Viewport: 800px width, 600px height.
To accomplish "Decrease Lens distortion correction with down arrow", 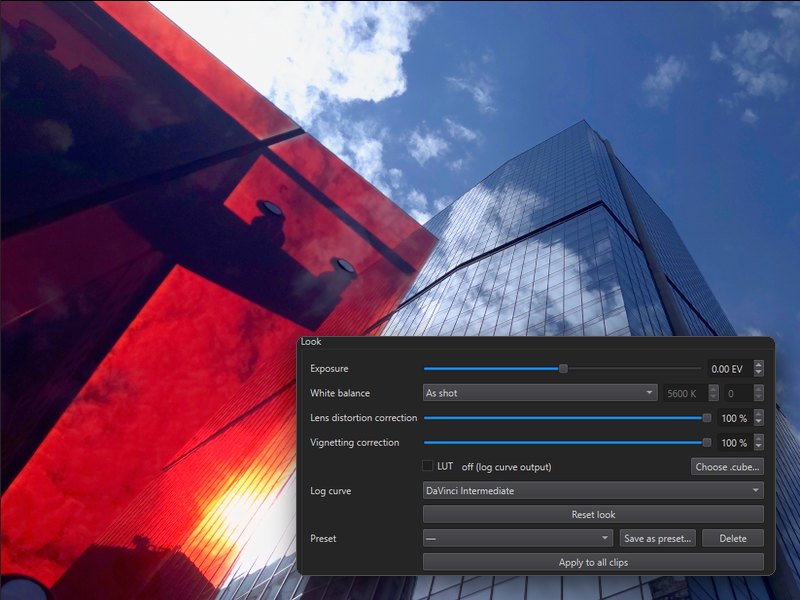I will (x=759, y=422).
